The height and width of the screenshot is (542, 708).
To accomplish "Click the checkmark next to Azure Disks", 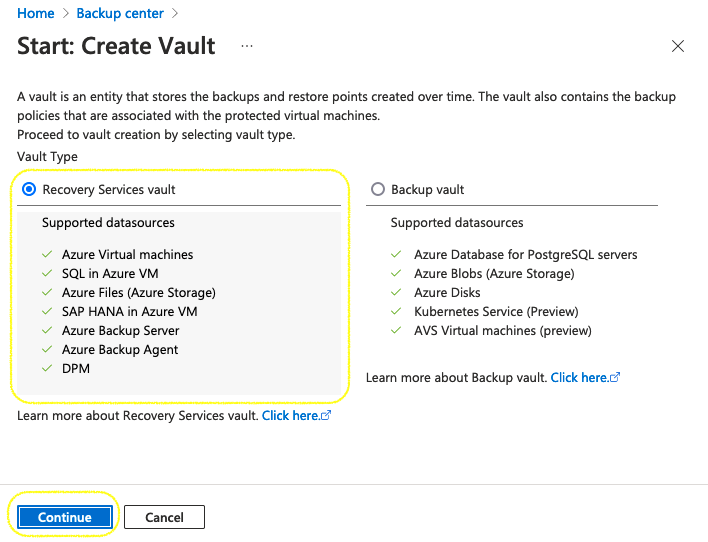I will pos(396,292).
